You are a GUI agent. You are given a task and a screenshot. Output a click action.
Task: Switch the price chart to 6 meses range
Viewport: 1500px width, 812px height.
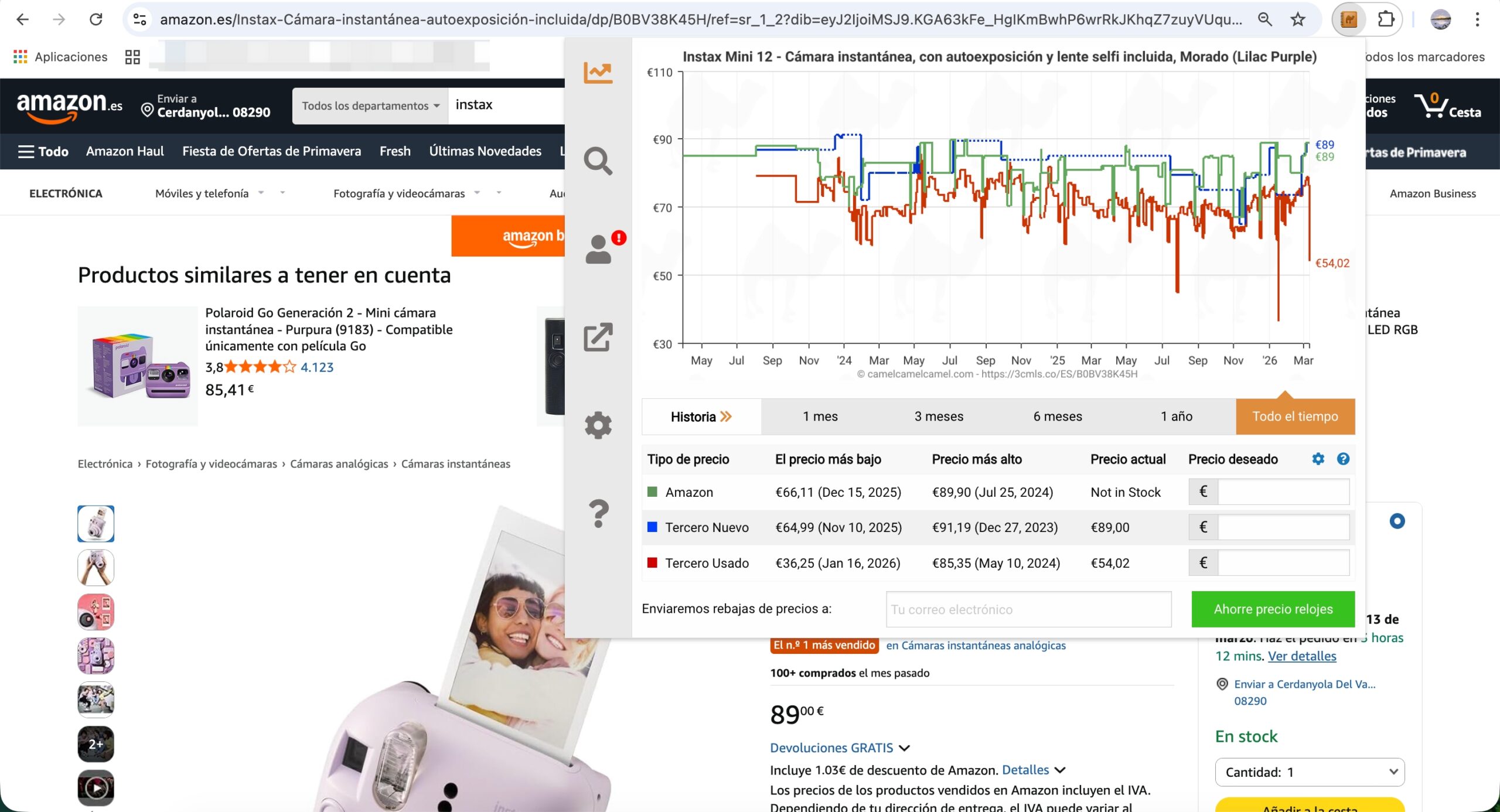pyautogui.click(x=1058, y=416)
